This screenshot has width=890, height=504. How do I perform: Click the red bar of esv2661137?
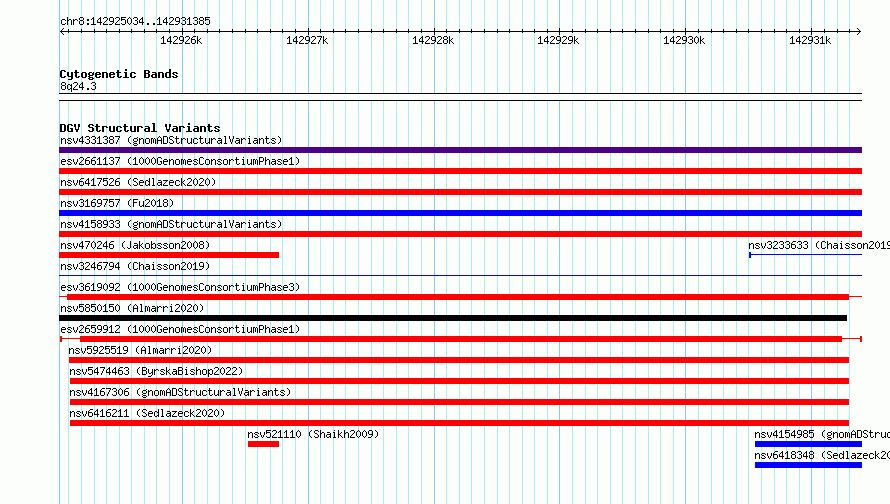[460, 171]
